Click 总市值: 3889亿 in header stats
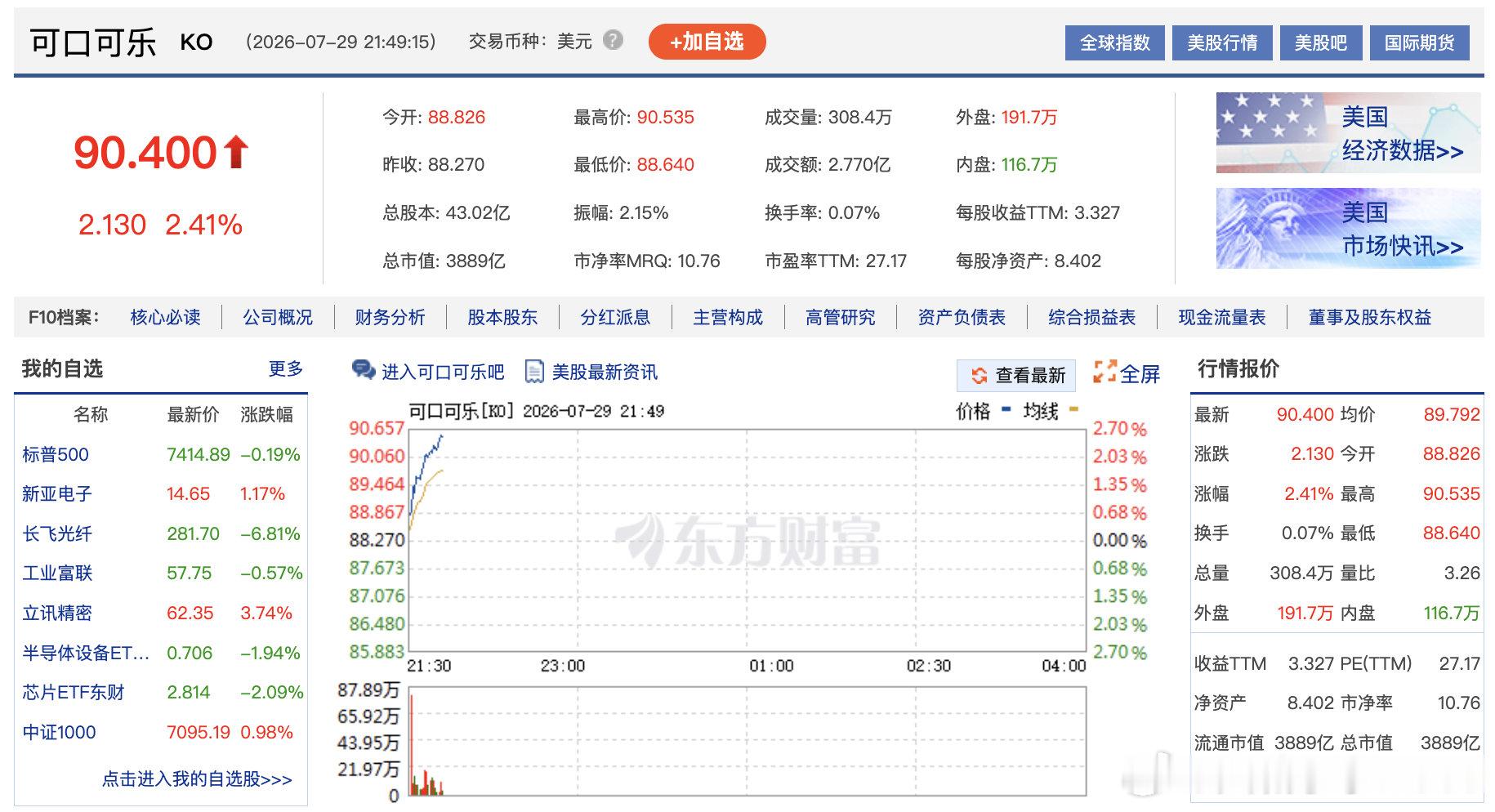The width and height of the screenshot is (1495, 812). (x=444, y=261)
